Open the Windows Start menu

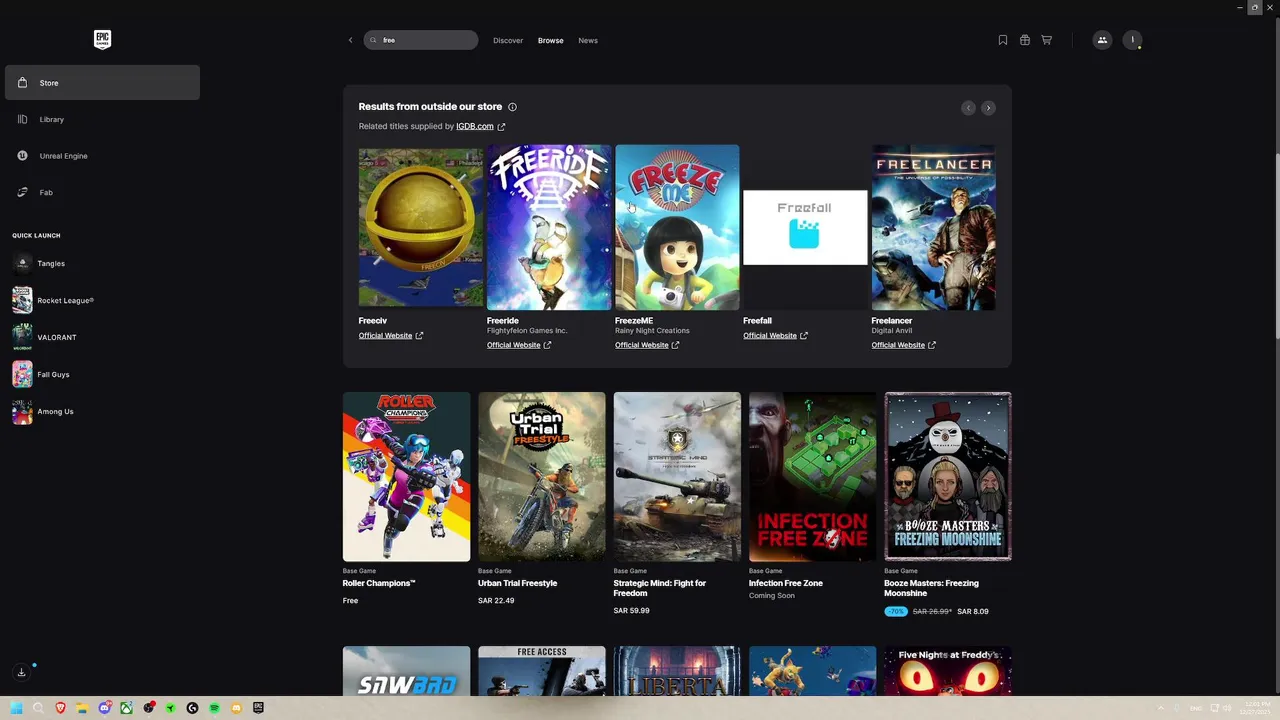pyautogui.click(x=16, y=708)
